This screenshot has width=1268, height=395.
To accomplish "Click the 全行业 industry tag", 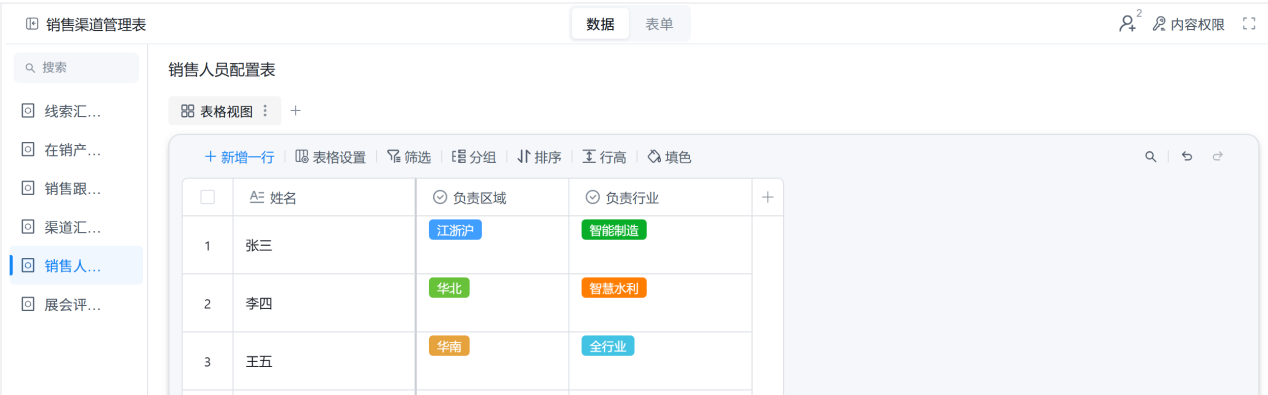I will click(608, 346).
